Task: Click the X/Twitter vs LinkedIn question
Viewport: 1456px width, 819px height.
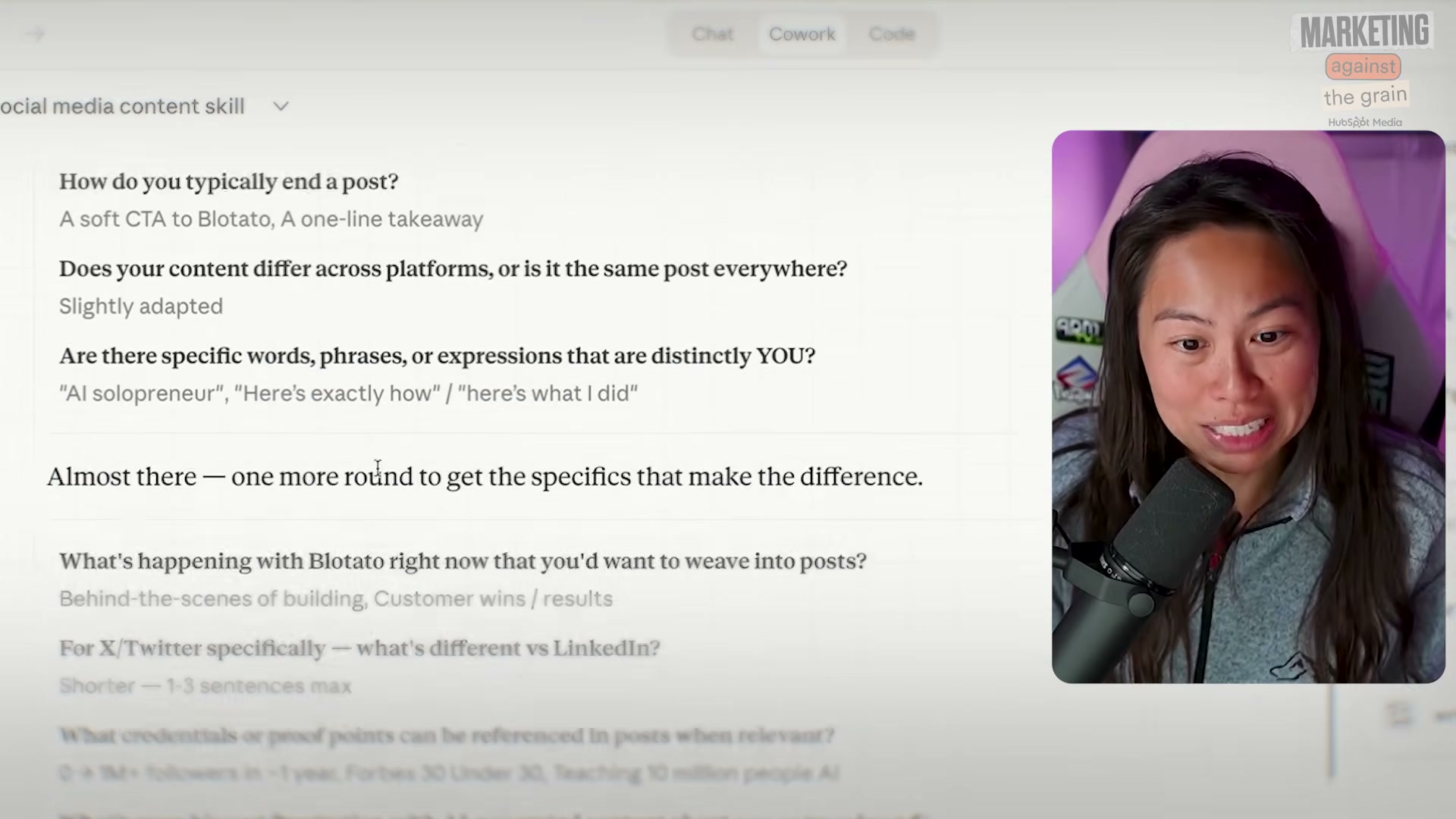Action: (359, 648)
